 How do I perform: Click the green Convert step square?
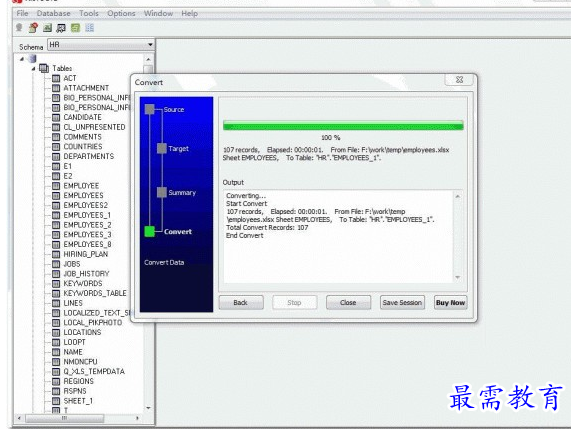pos(149,232)
